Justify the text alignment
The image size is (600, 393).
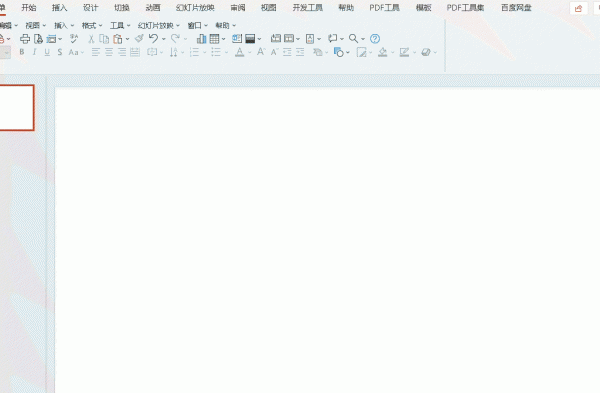pyautogui.click(x=135, y=52)
